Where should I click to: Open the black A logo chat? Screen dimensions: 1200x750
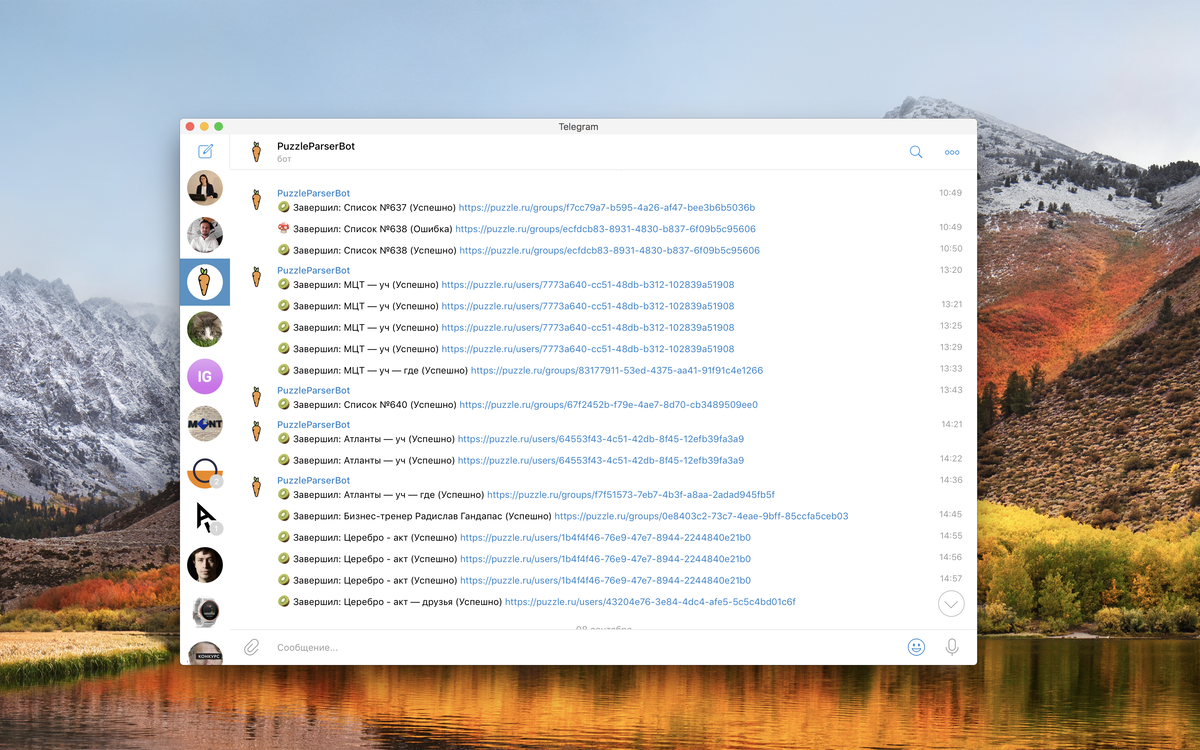205,518
